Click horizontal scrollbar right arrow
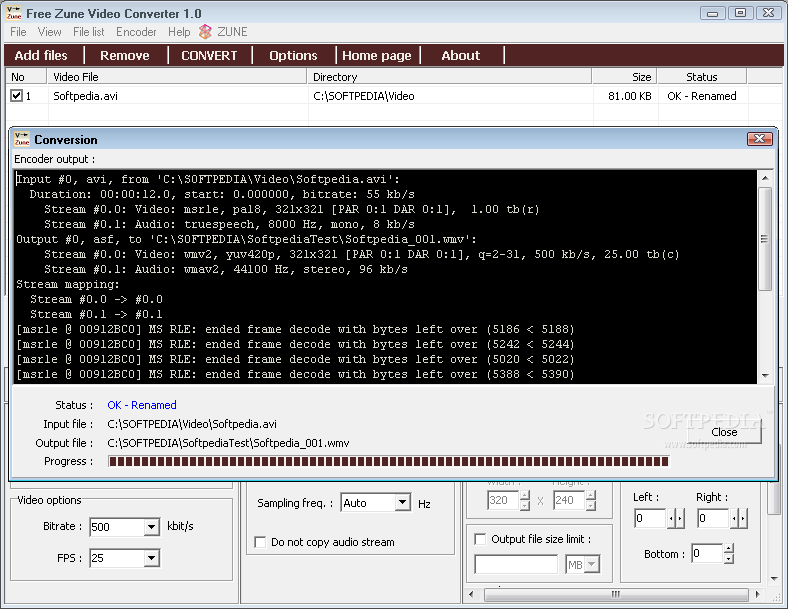Screen dimensions: 788x609 coord(758,594)
